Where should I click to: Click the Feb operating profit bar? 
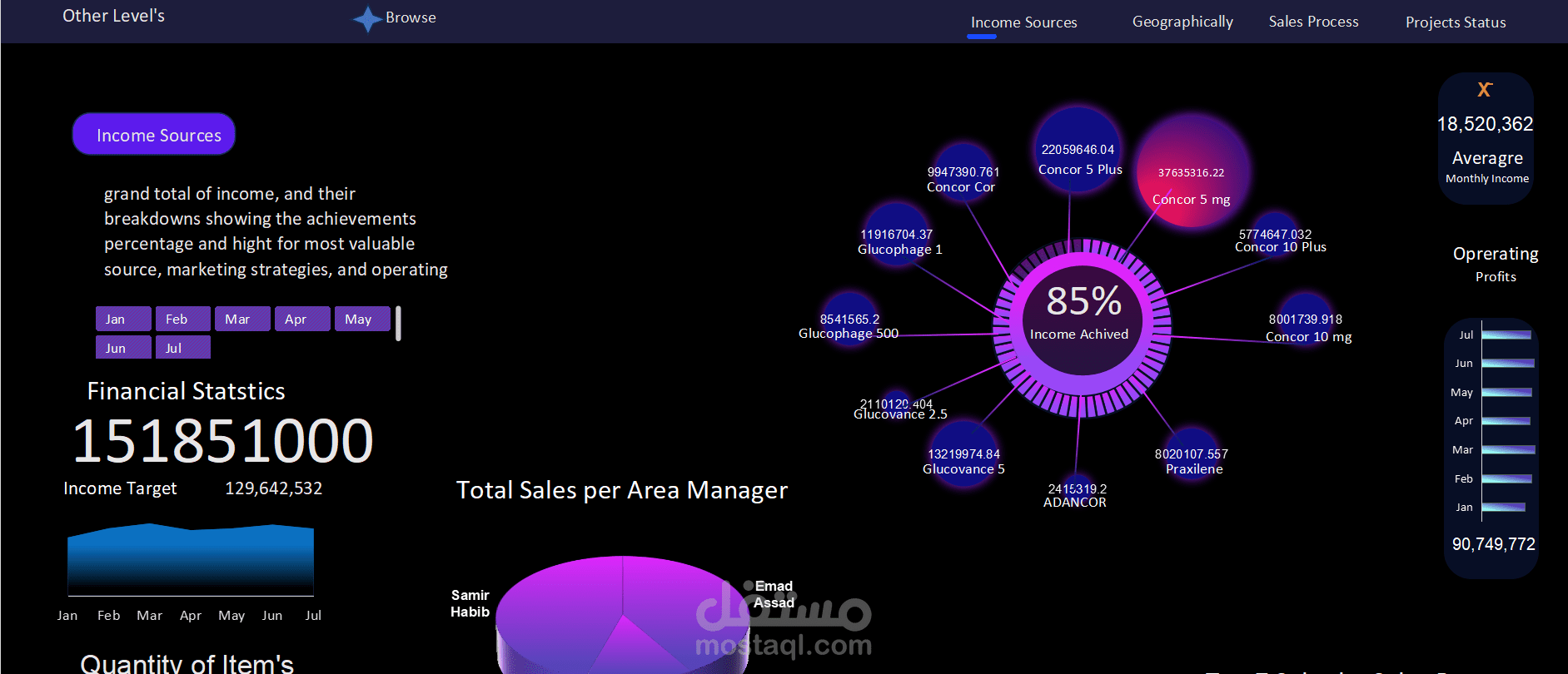1507,478
